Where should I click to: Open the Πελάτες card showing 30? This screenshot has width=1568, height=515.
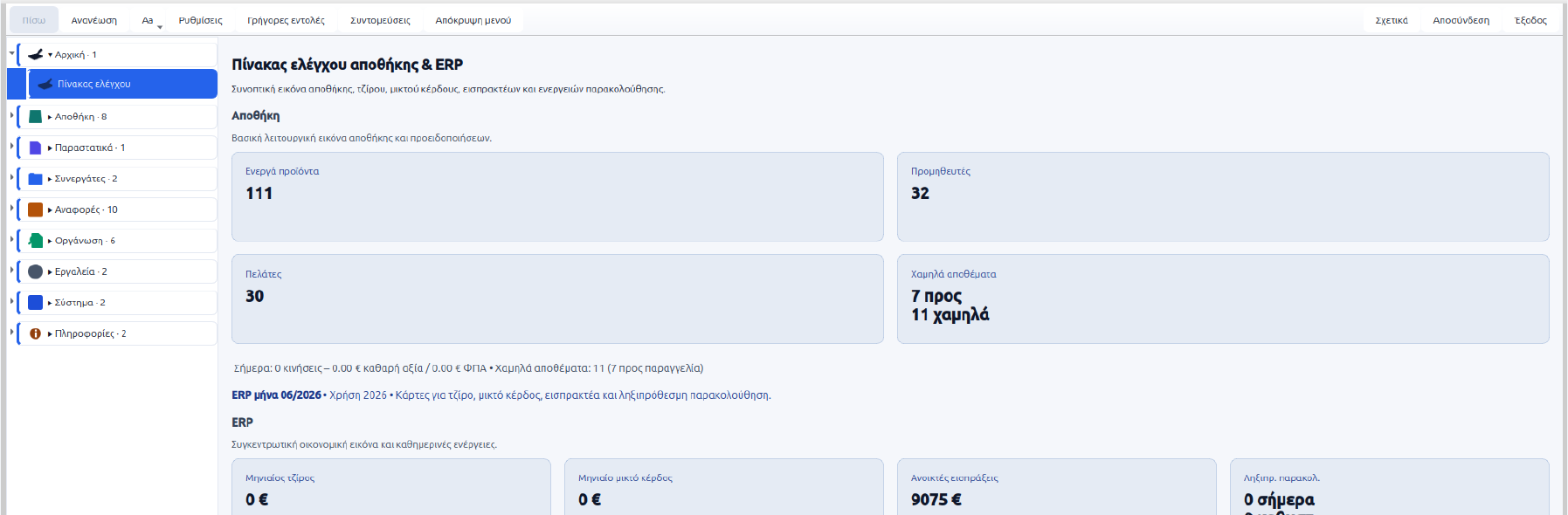557,299
